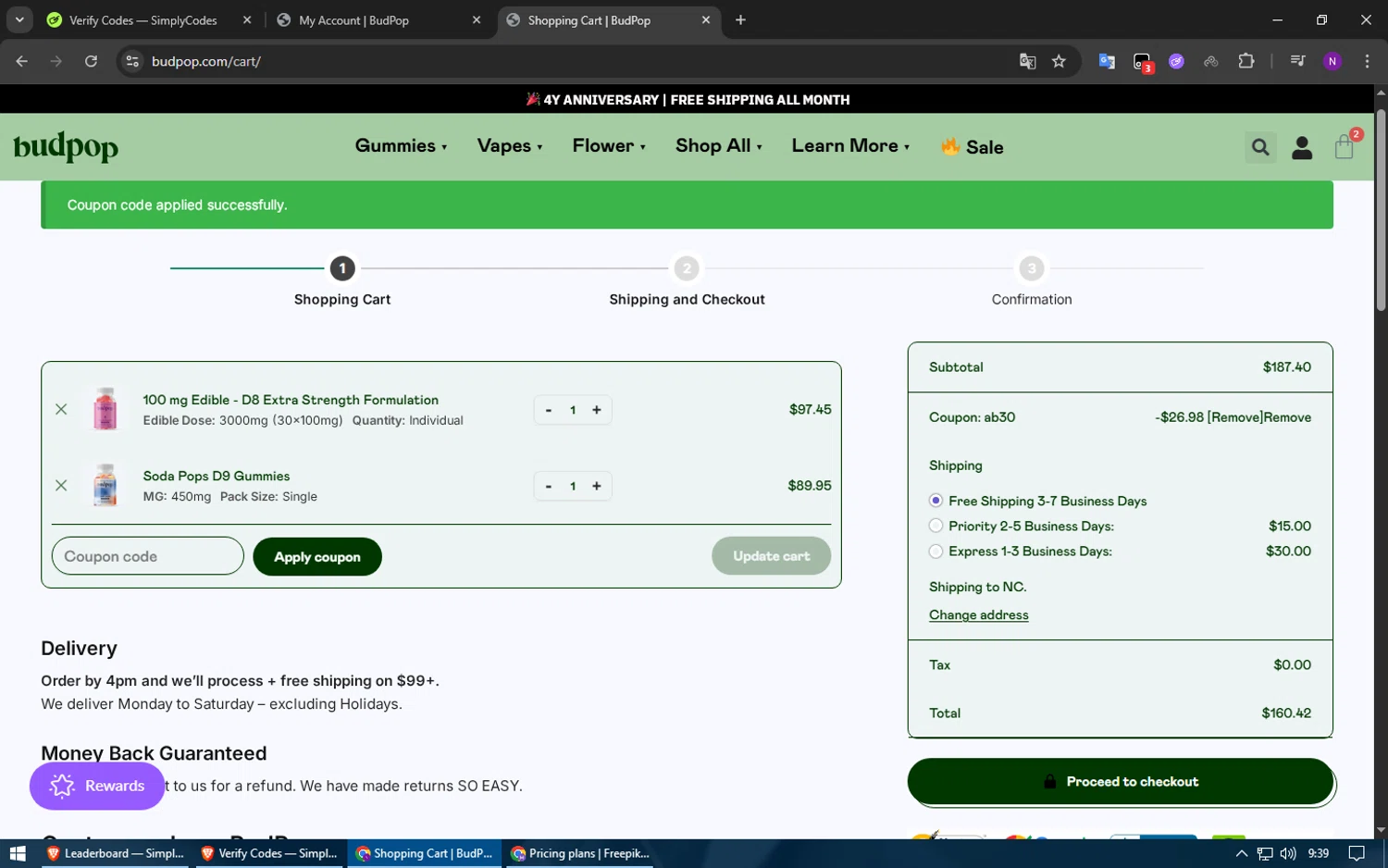Open the taskbar volume icon

point(1288,853)
